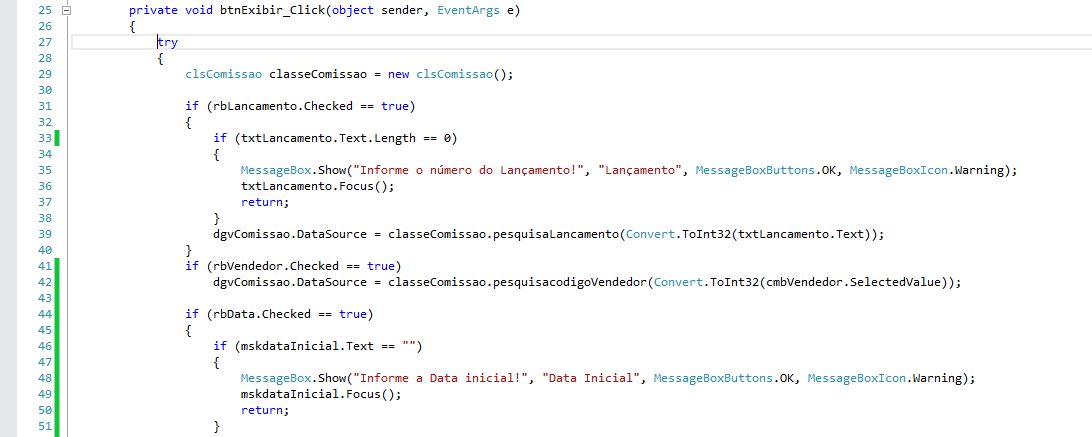
Task: Click line number 33 in the gutter
Action: pos(44,138)
